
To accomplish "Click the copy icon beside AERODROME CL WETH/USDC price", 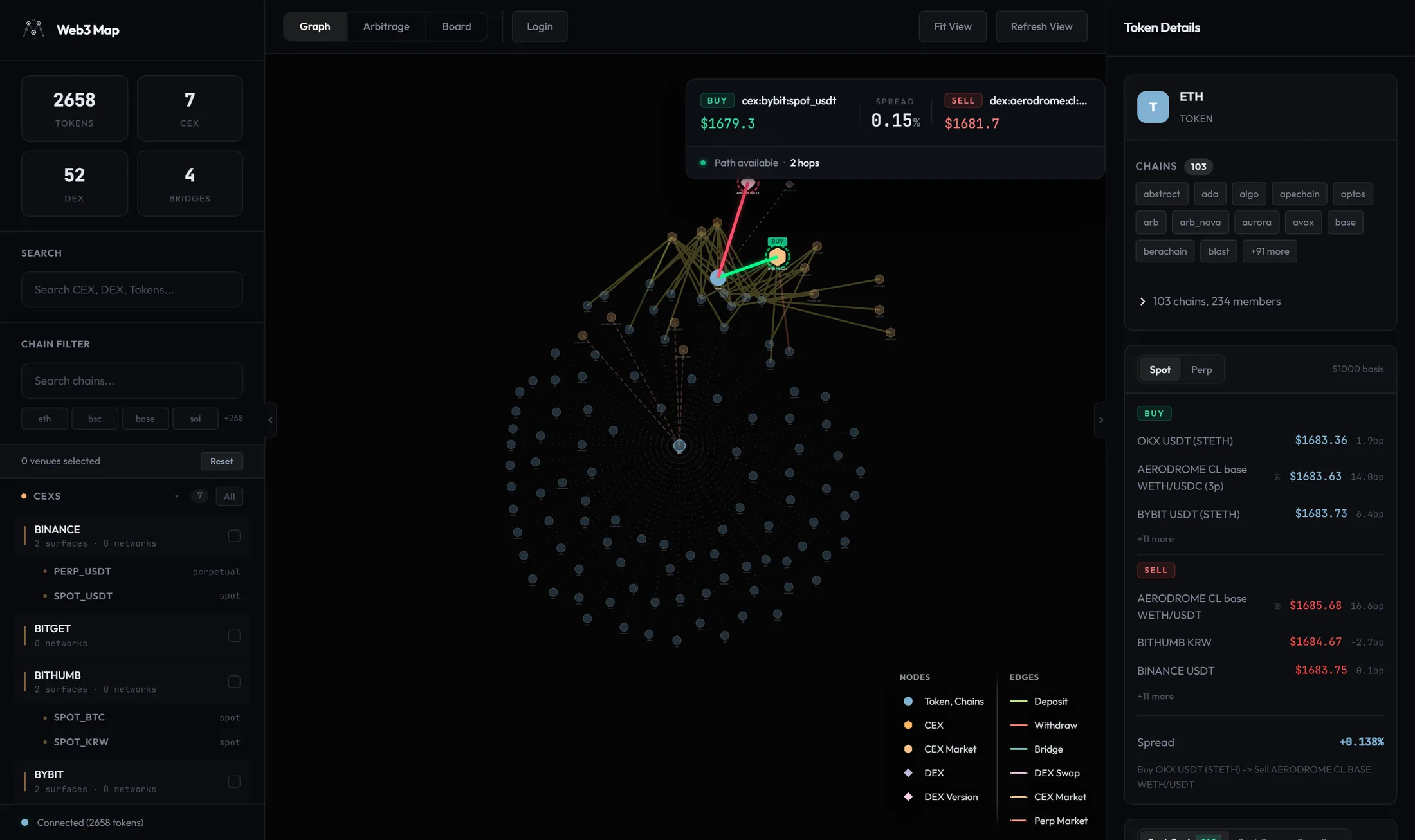I will pos(1277,477).
